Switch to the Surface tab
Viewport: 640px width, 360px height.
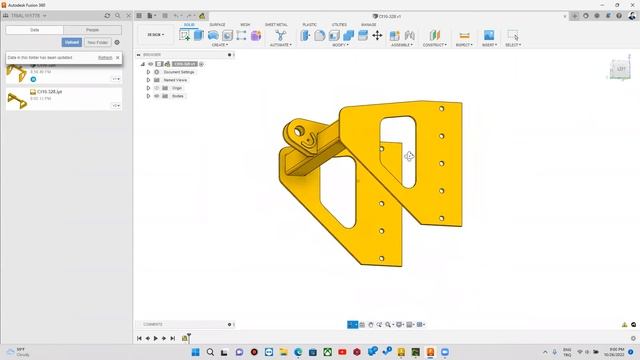coord(217,25)
